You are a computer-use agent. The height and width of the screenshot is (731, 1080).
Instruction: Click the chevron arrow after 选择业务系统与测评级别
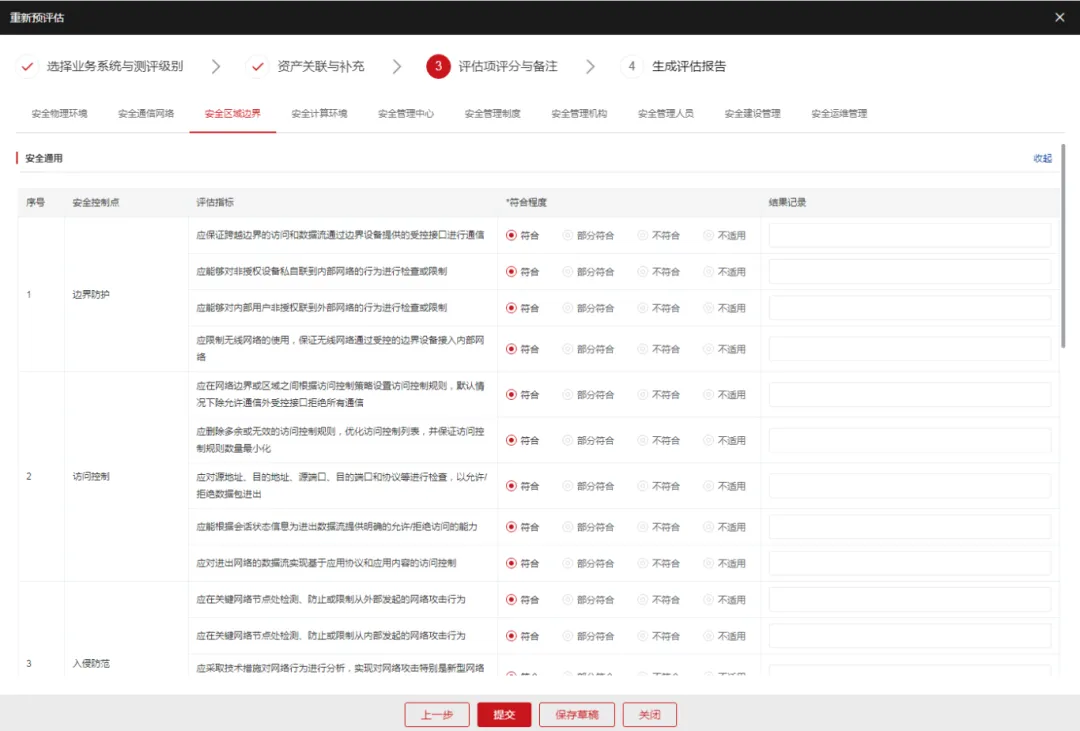click(x=216, y=66)
